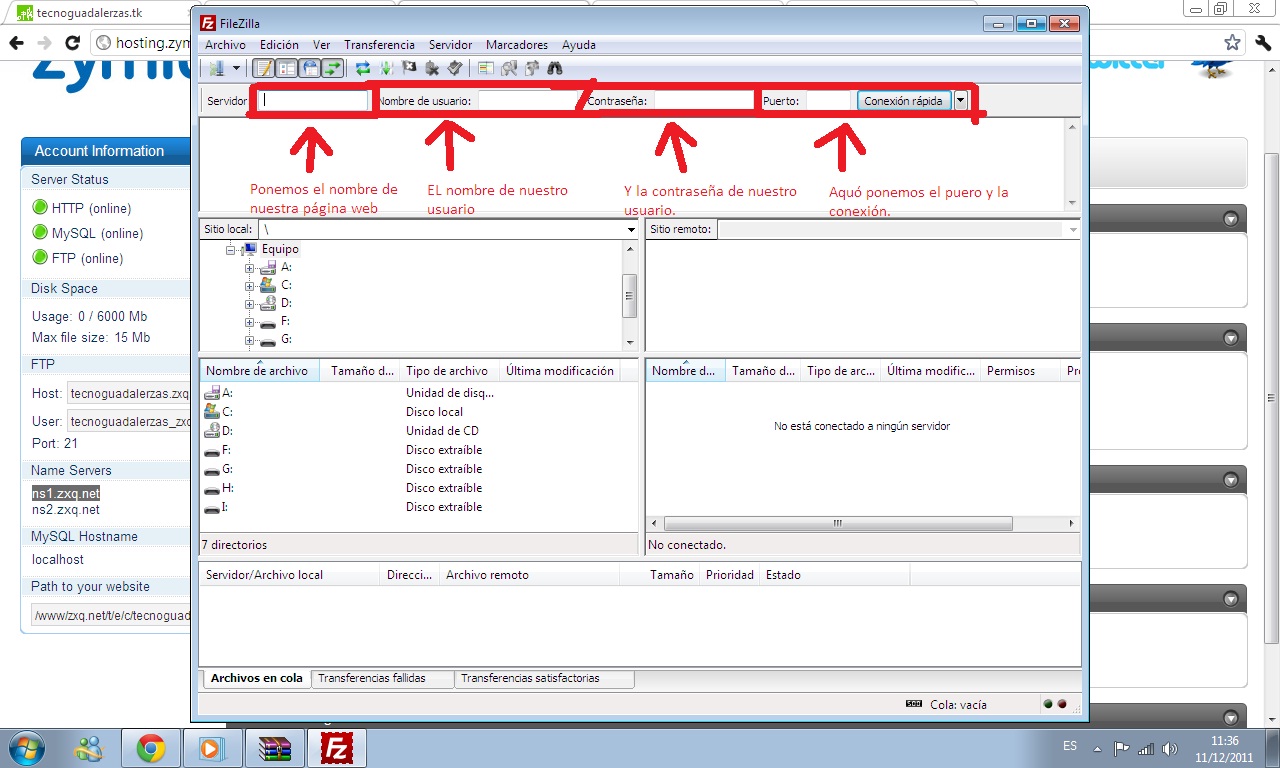The image size is (1280, 768).
Task: Switch to Transferencias satisfactorias tab
Action: tap(545, 678)
